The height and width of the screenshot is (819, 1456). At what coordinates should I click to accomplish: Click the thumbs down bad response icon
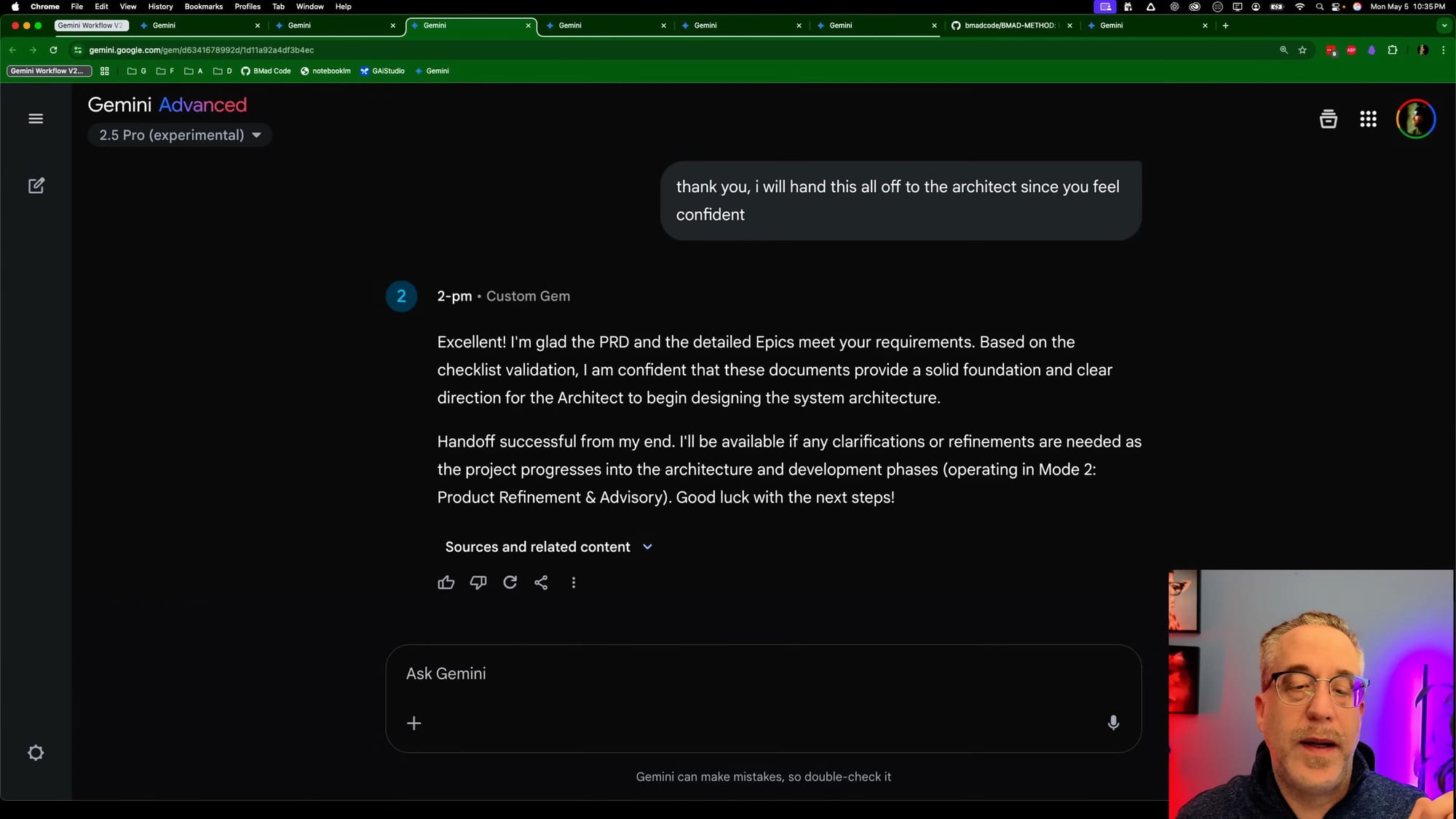point(478,582)
